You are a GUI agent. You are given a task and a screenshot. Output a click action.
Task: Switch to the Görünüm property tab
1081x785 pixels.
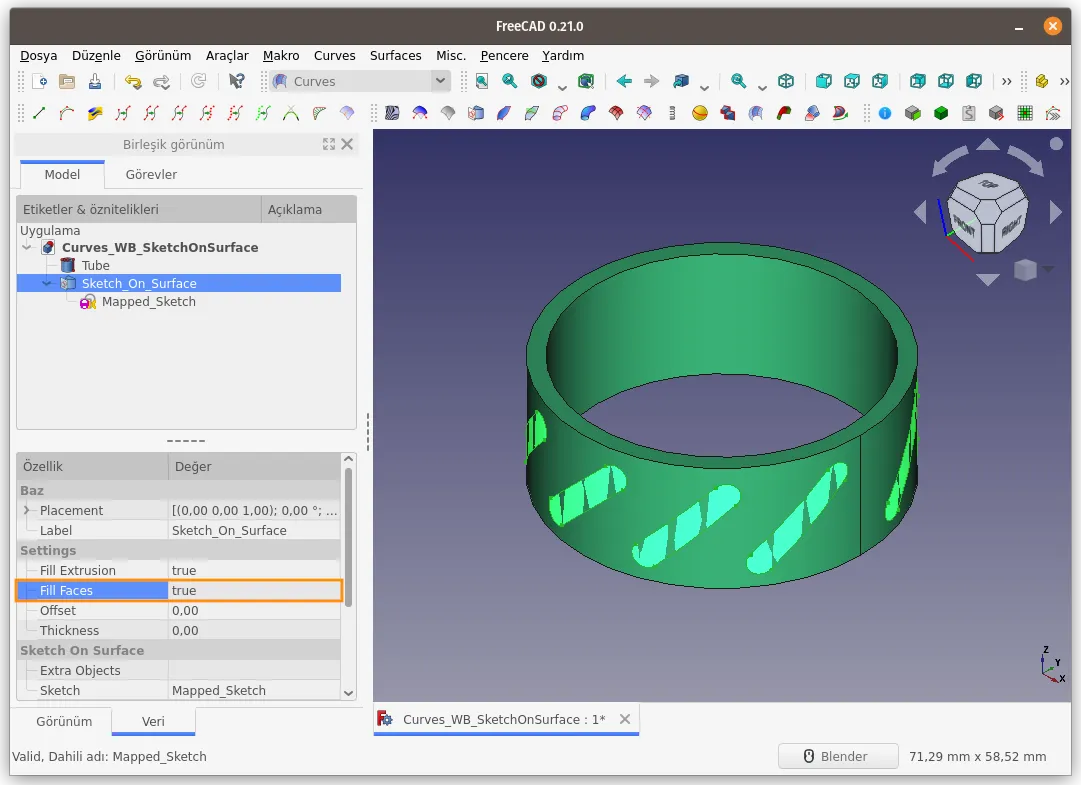(x=64, y=721)
